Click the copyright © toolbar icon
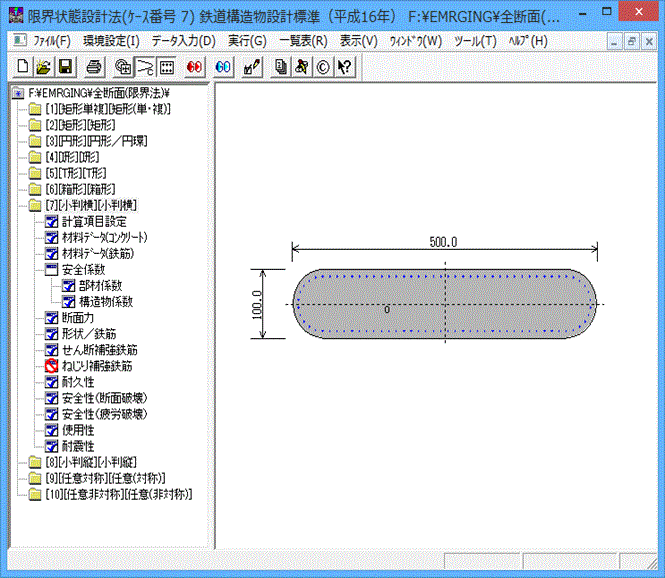665x578 pixels. (322, 67)
